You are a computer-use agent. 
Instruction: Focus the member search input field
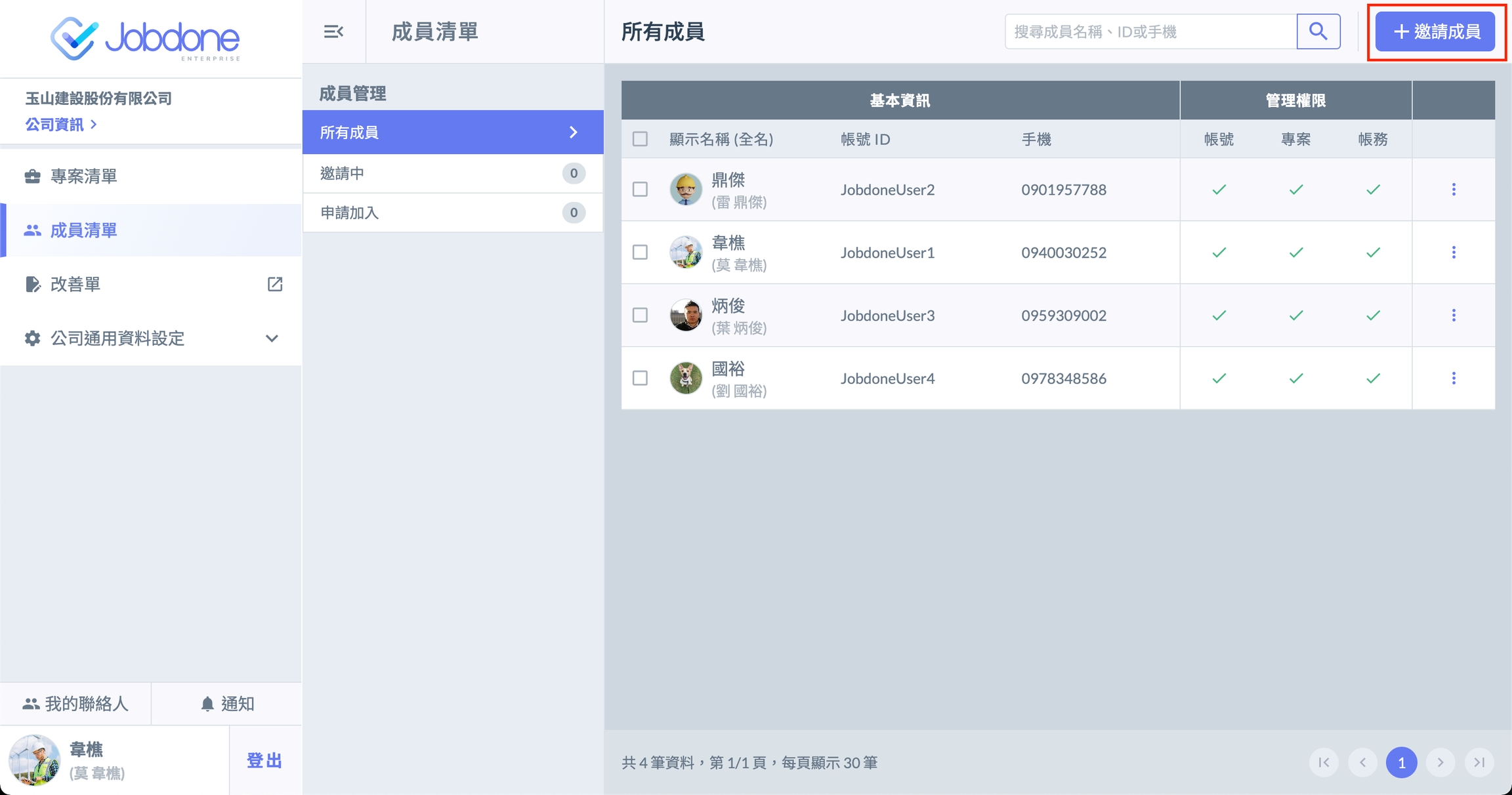click(1150, 31)
